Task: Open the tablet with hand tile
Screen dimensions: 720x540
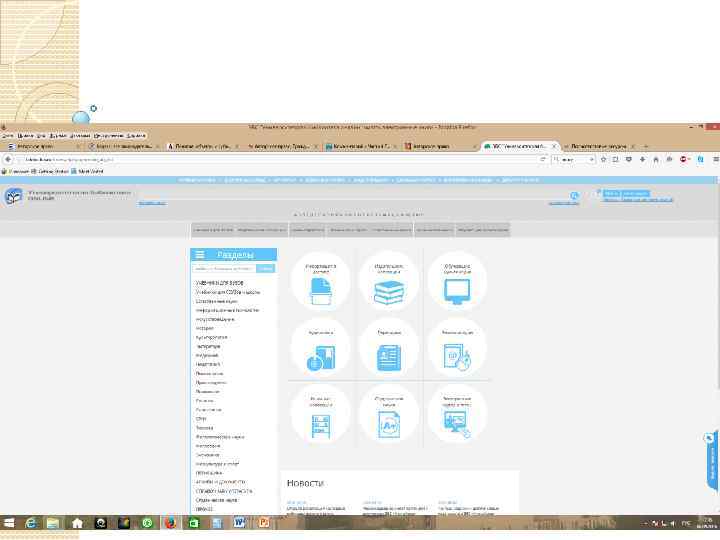Action: (457, 358)
